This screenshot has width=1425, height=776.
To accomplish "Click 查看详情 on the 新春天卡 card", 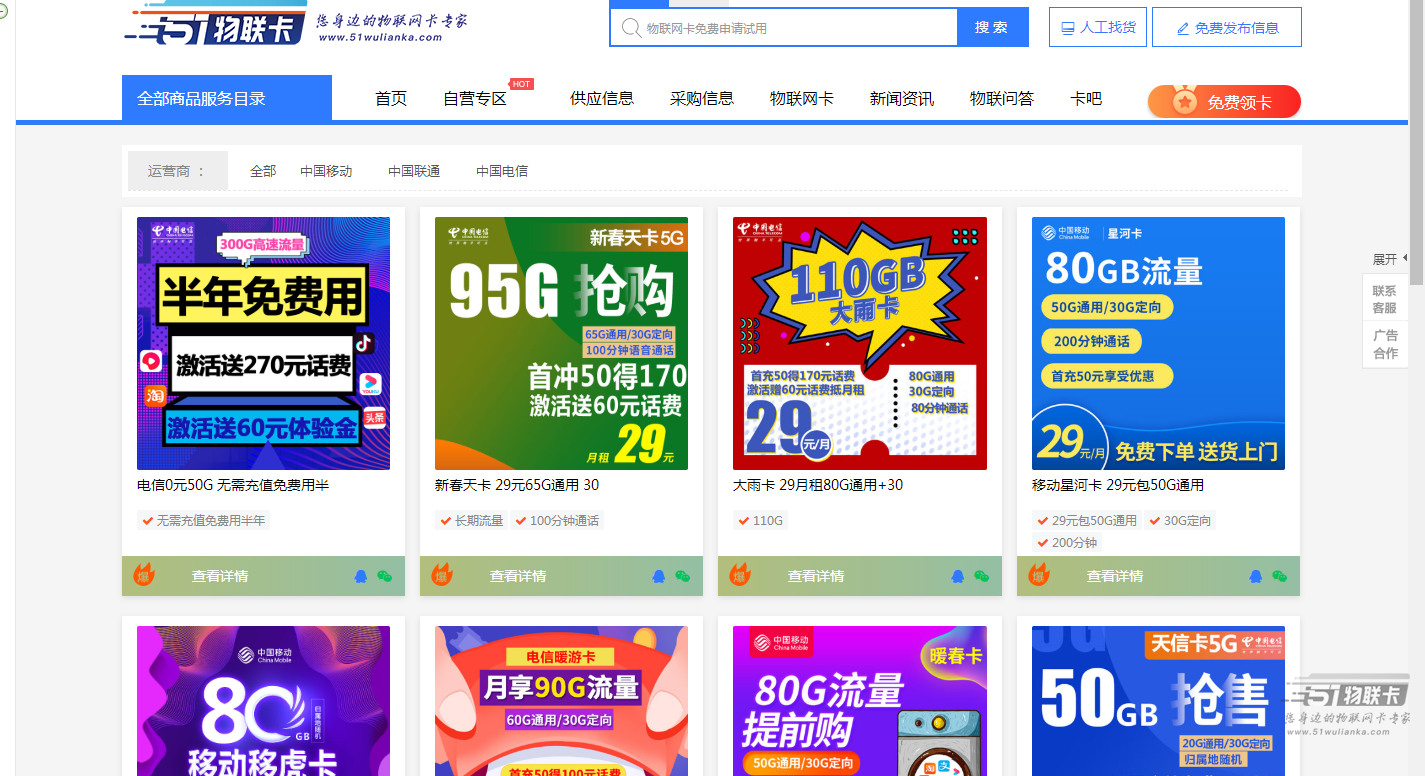I will click(518, 576).
